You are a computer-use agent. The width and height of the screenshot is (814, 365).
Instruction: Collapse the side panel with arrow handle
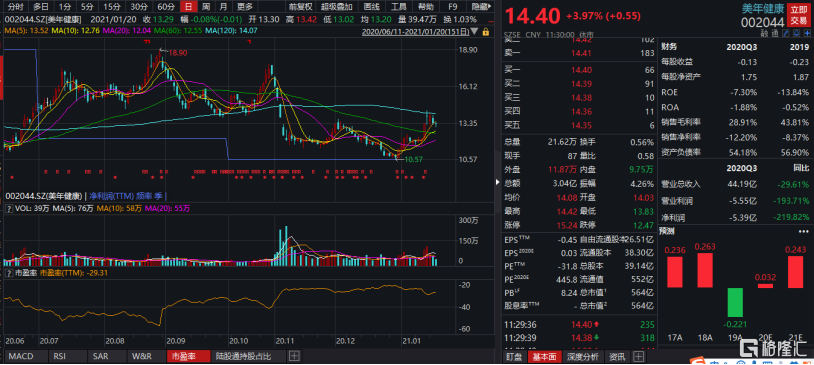click(498, 182)
